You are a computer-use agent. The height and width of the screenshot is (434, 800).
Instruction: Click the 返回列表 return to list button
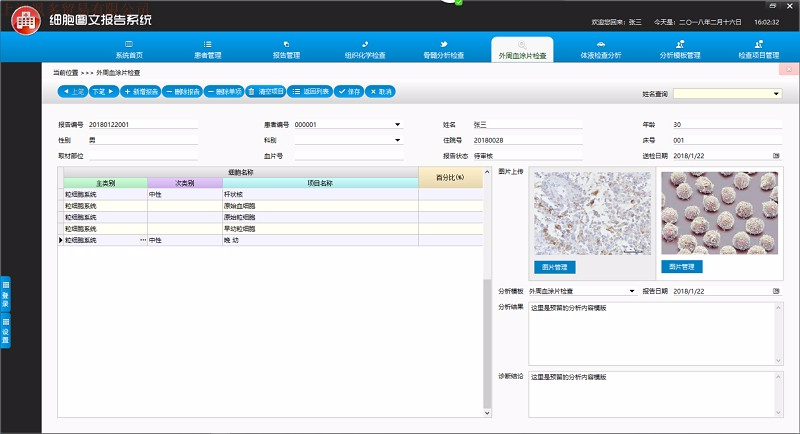tap(310, 92)
